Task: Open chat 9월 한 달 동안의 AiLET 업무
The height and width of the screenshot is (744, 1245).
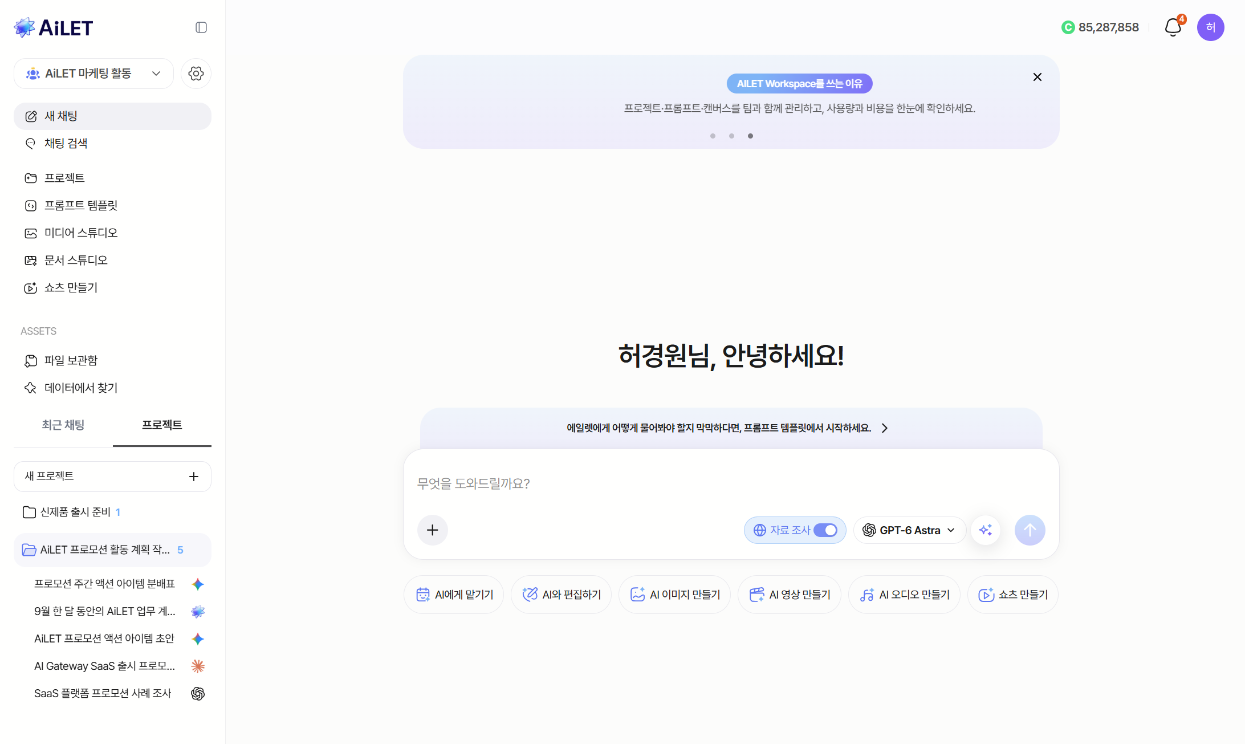Action: pos(105,611)
